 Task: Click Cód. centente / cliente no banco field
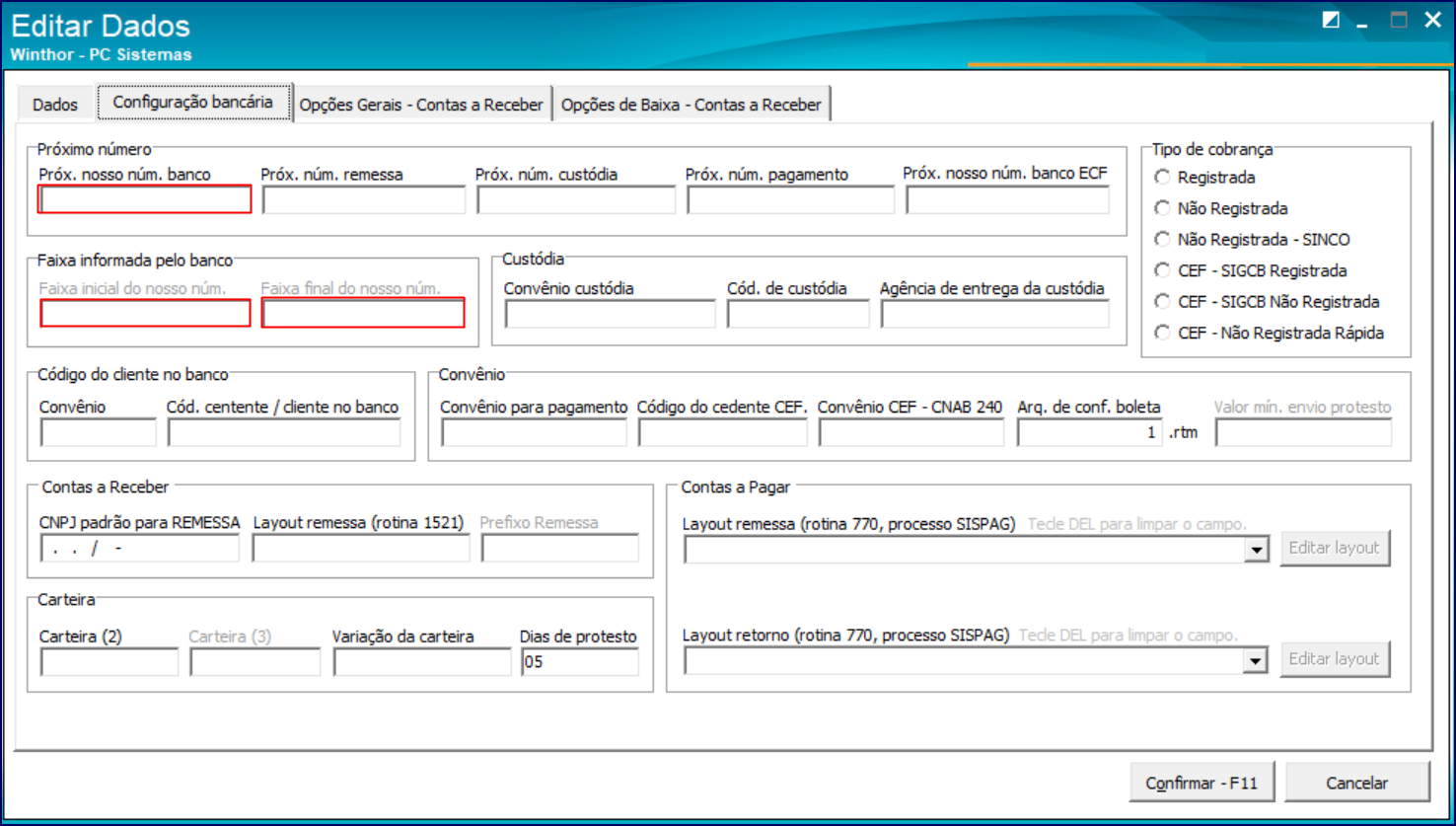click(x=284, y=432)
